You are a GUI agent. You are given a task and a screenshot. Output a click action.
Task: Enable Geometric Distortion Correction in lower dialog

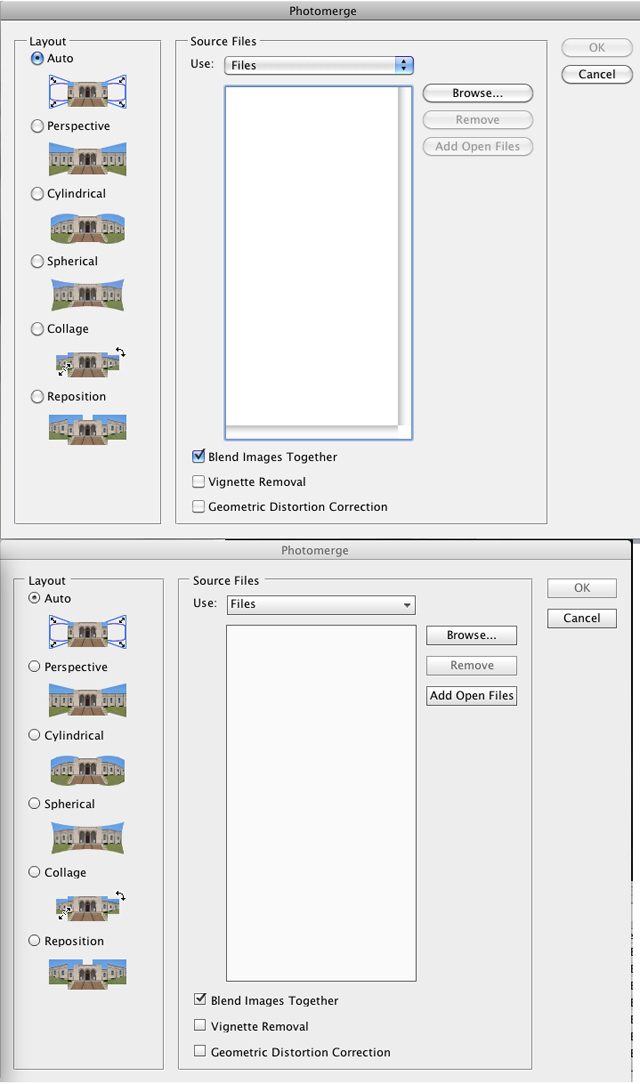click(x=200, y=1051)
